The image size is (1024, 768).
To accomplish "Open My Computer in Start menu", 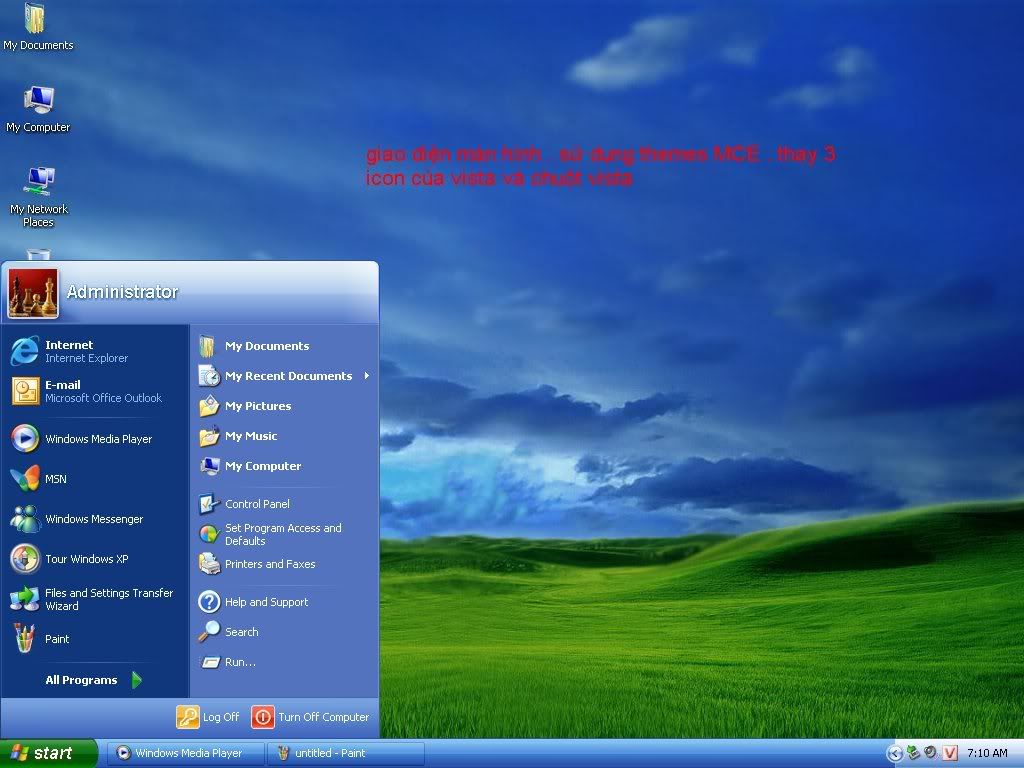I will click(x=285, y=466).
